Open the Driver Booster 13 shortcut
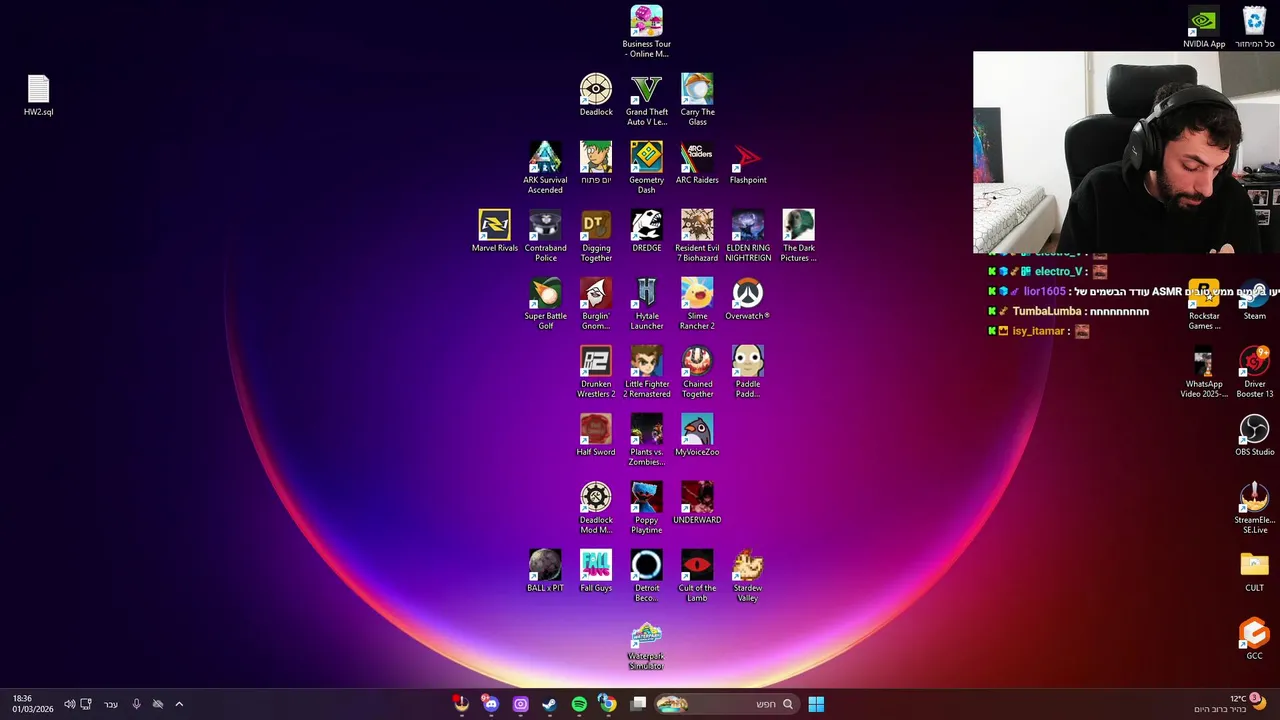This screenshot has width=1280, height=720. [1254, 372]
